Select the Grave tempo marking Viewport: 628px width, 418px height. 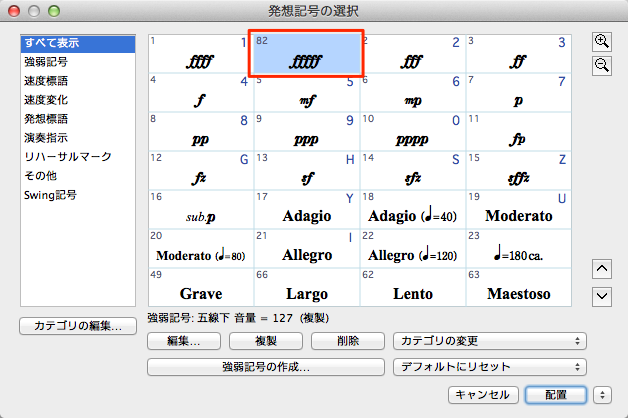201,287
